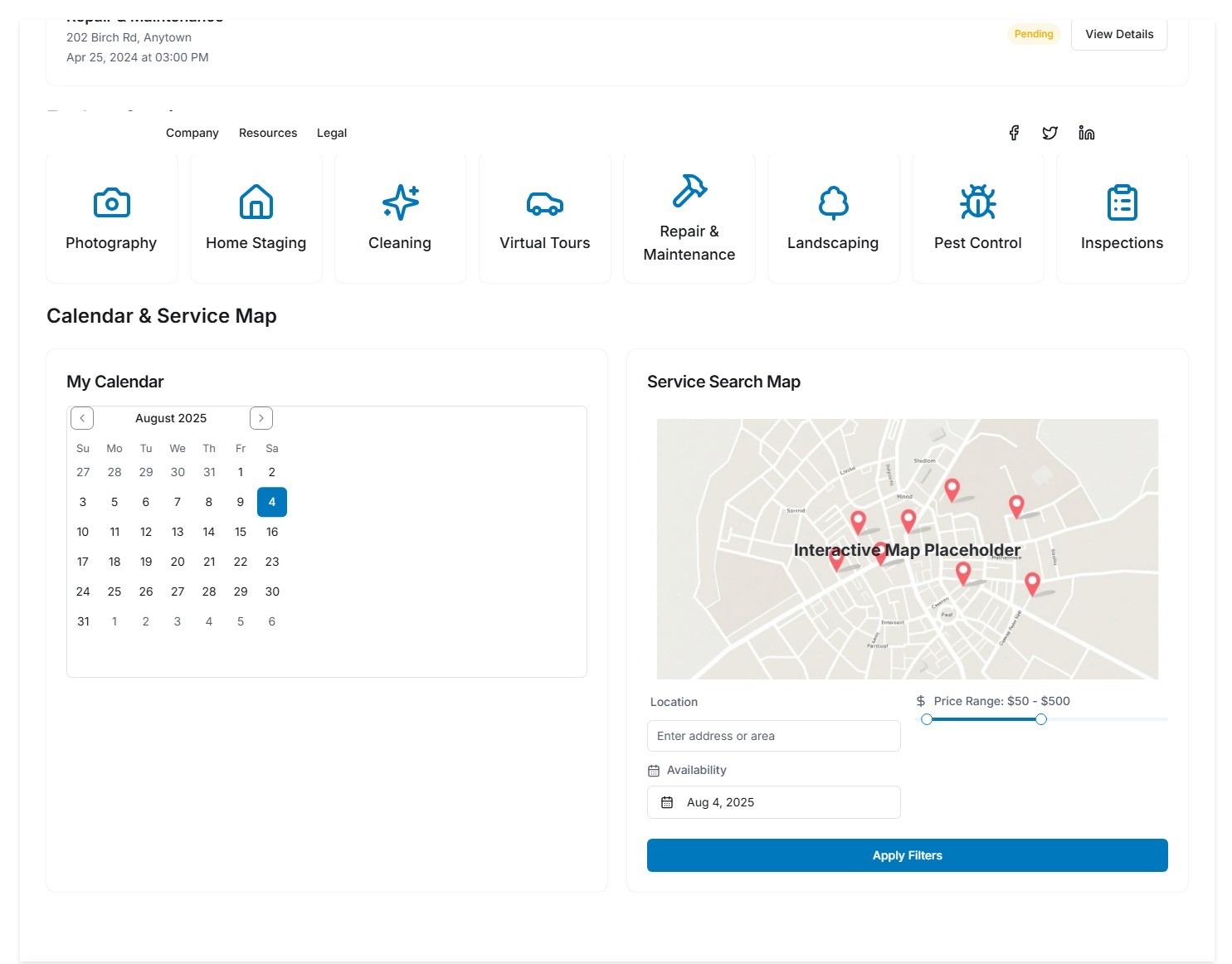Viewport: 1232px width, 964px height.
Task: Visit the LinkedIn social icon
Action: (x=1086, y=133)
